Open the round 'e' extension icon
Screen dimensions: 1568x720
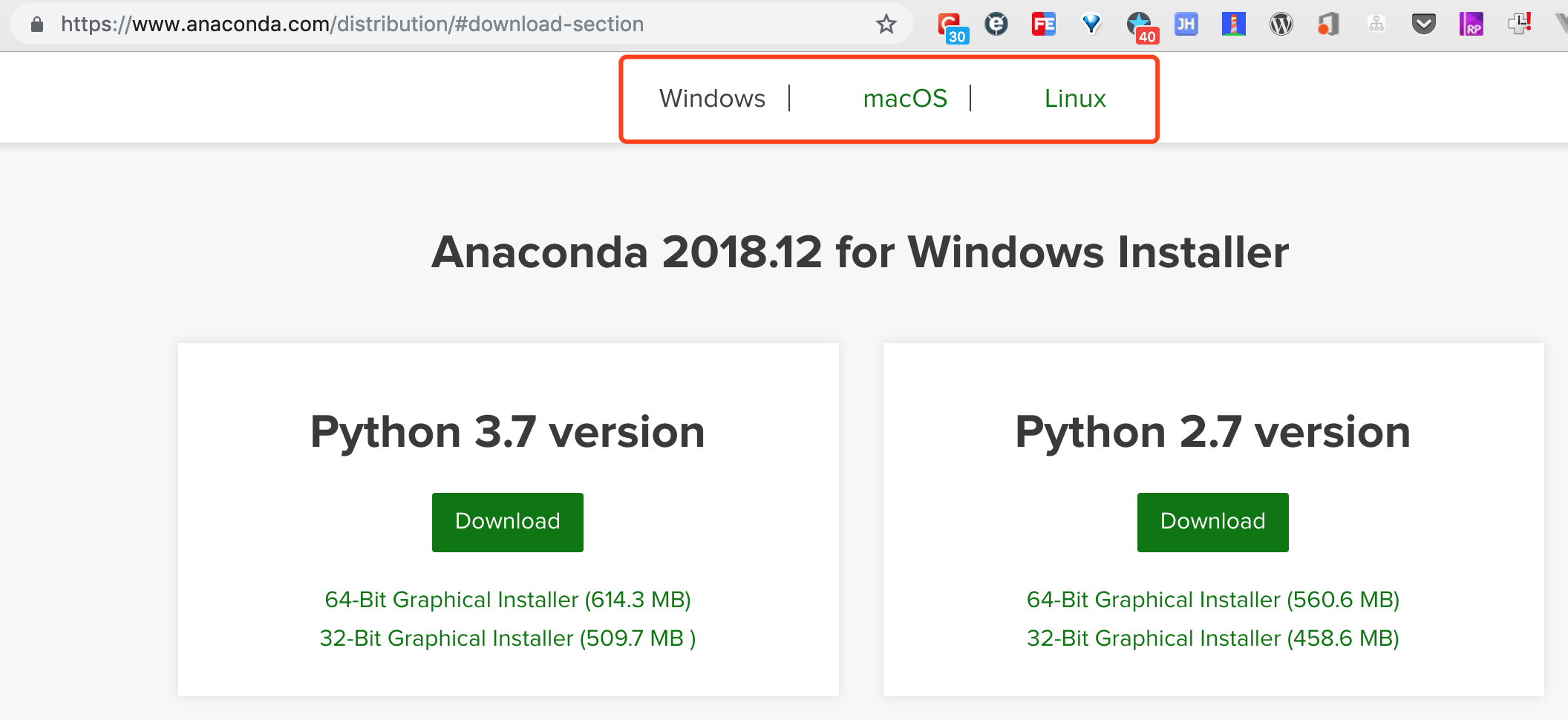point(996,24)
